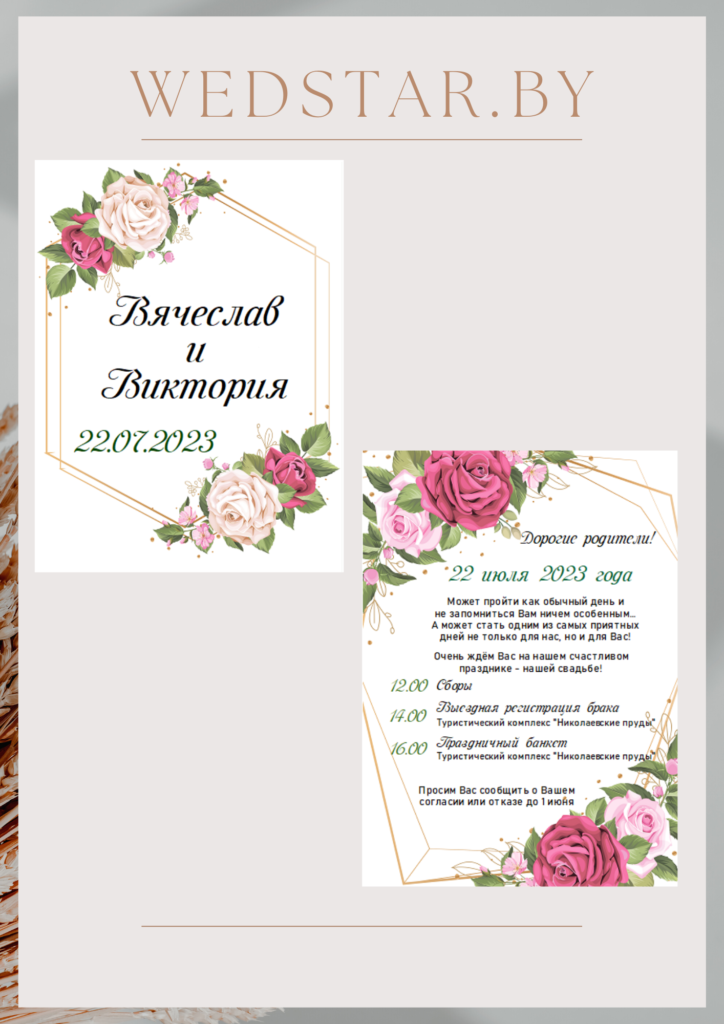The width and height of the screenshot is (724, 1024).
Task: Click the cream rose at cover's bottom-right
Action: [241, 505]
